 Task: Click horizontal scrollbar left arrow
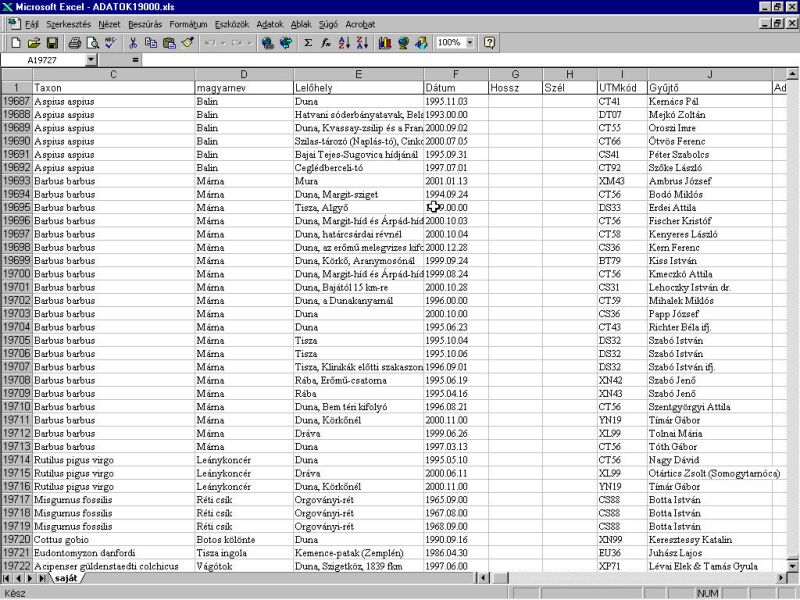483,578
